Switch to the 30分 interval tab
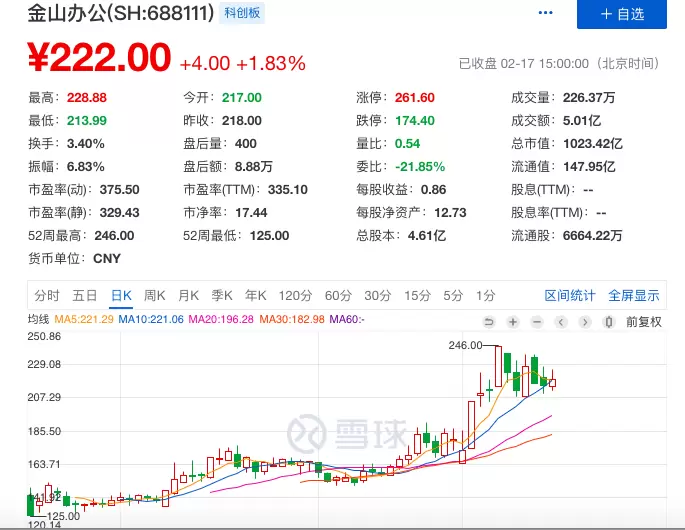Viewport: 685px width, 530px height. pos(377,295)
